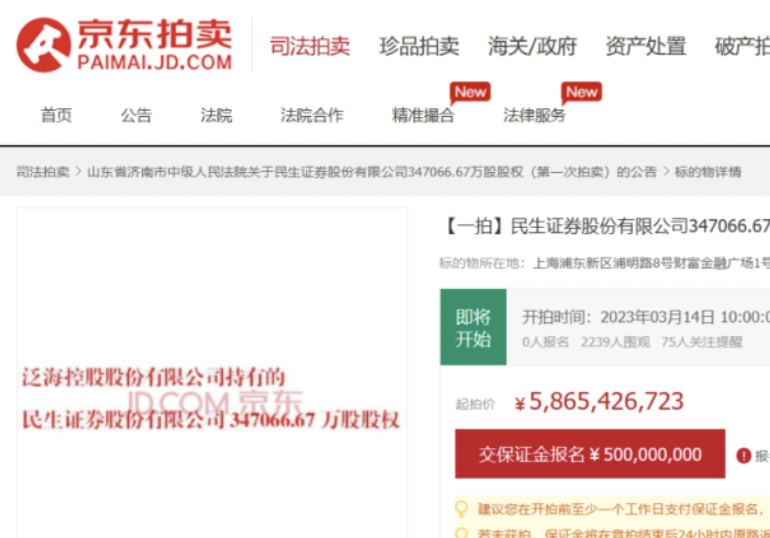Open the 资产处置 section
Screen dimensions: 770x538
coord(645,46)
